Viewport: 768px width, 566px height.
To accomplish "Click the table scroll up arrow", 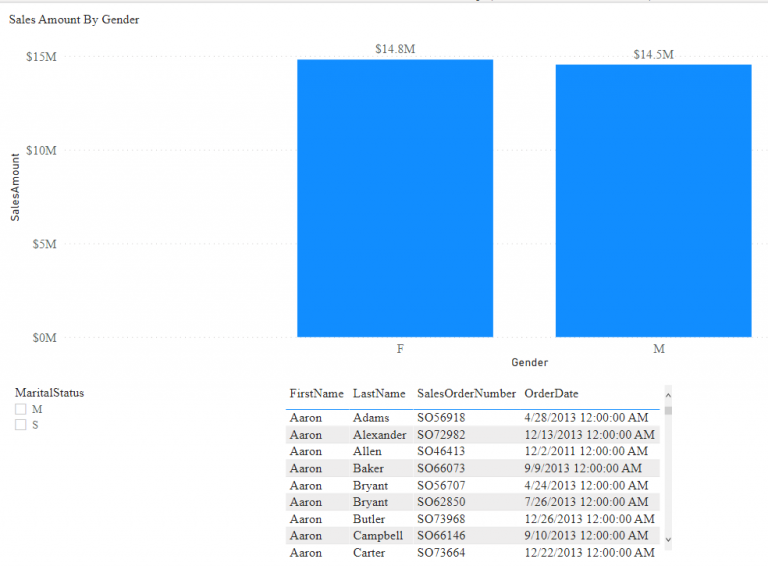I will pyautogui.click(x=668, y=393).
